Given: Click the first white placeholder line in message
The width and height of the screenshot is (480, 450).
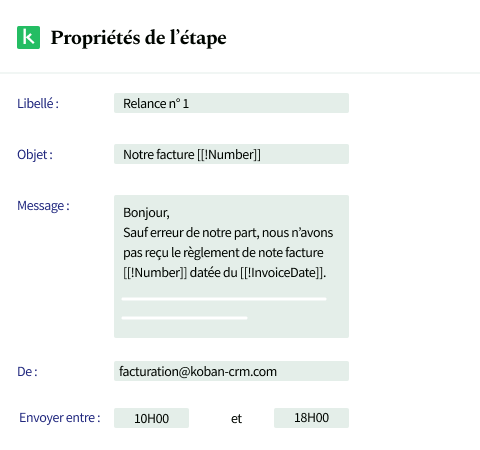Looking at the screenshot, I should point(224,299).
